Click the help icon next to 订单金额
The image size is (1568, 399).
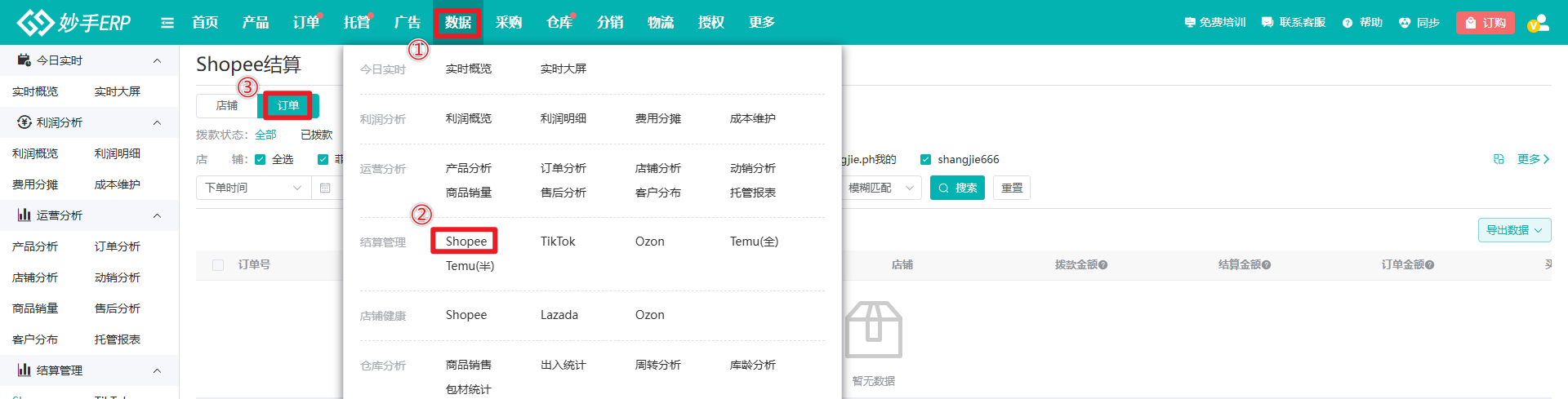1430,265
